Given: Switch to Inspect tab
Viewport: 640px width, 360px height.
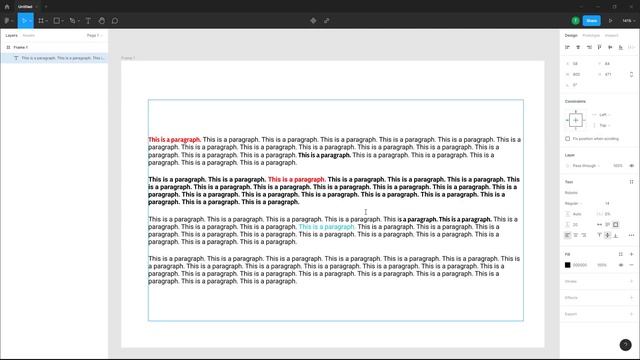Looking at the screenshot, I should 611,36.
